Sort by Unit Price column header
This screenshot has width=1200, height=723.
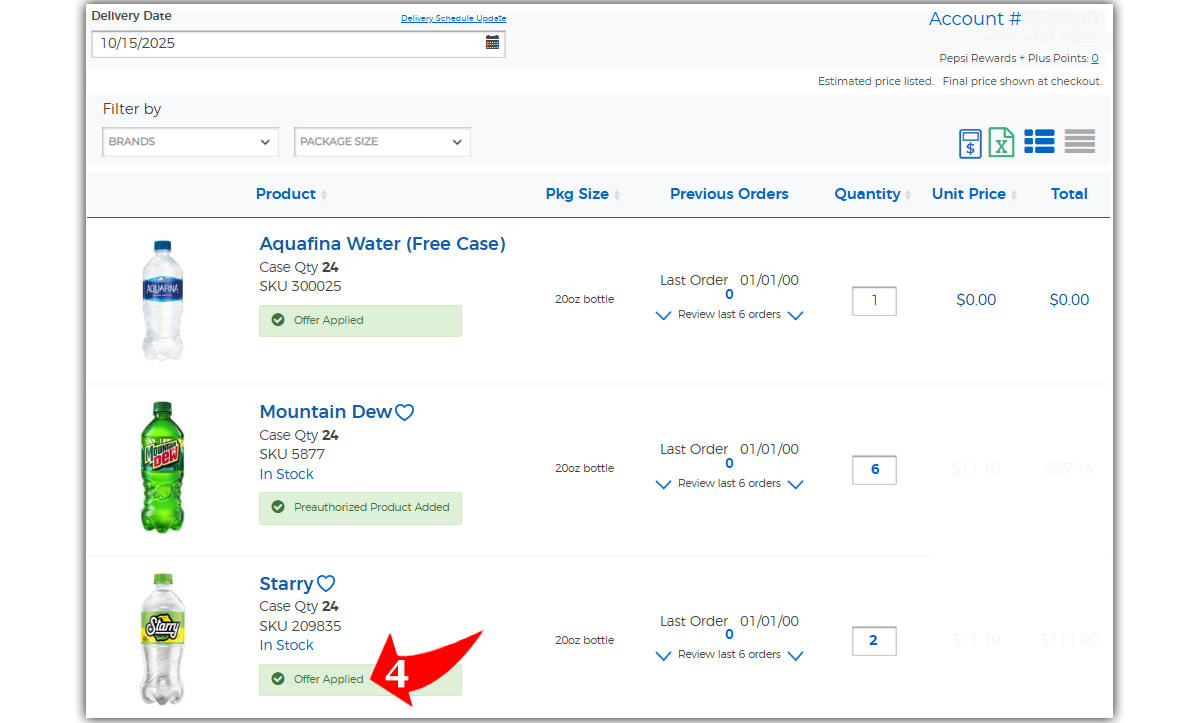tap(968, 194)
